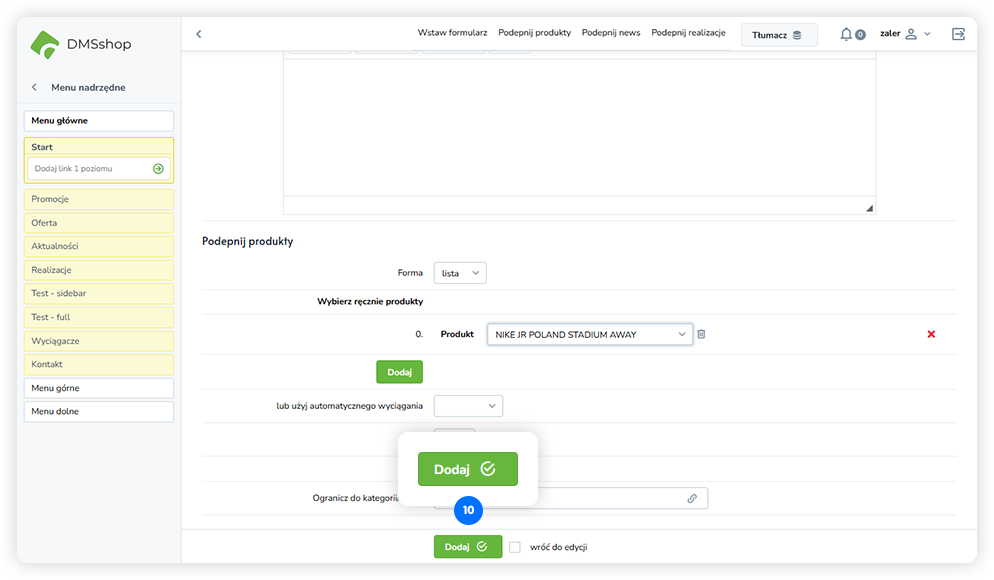Collapse panel with top back arrow

(x=198, y=34)
